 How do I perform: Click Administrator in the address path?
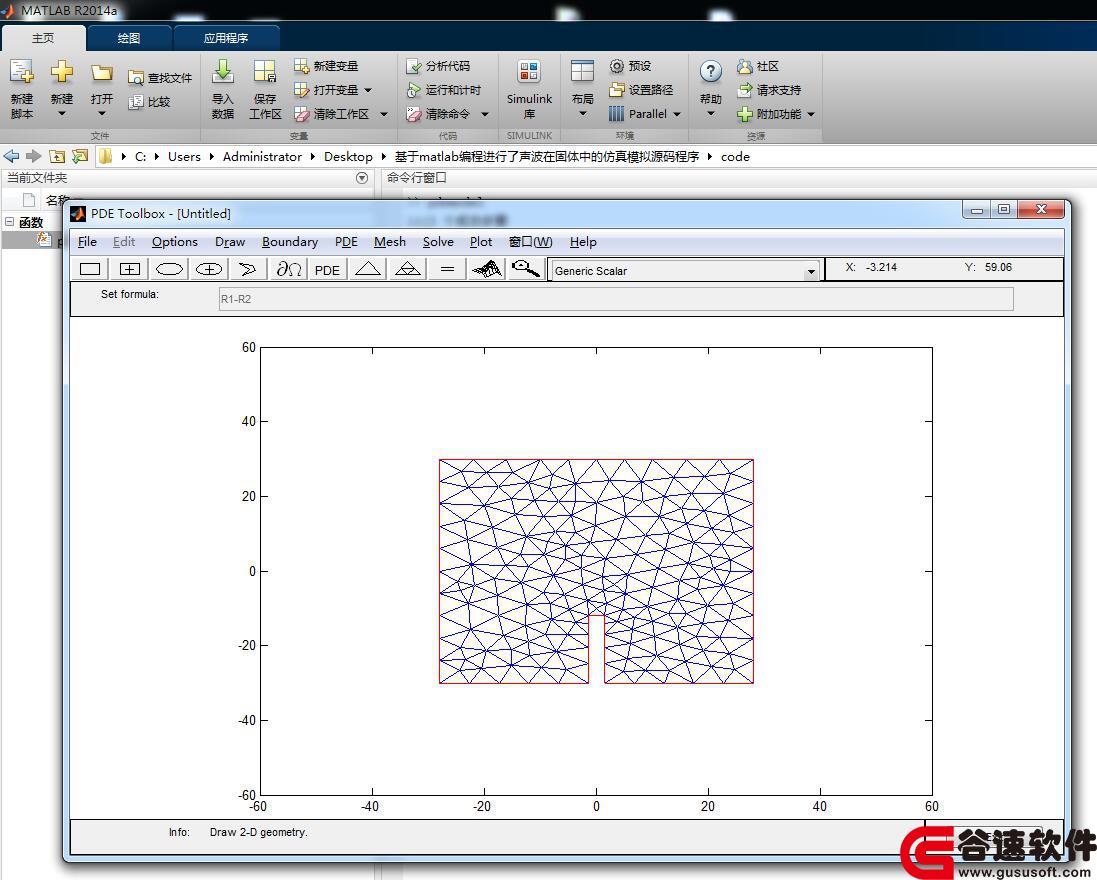(262, 157)
